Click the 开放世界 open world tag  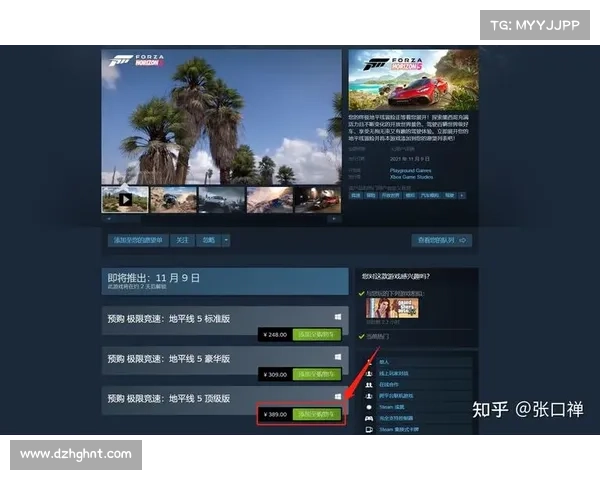[390, 196]
